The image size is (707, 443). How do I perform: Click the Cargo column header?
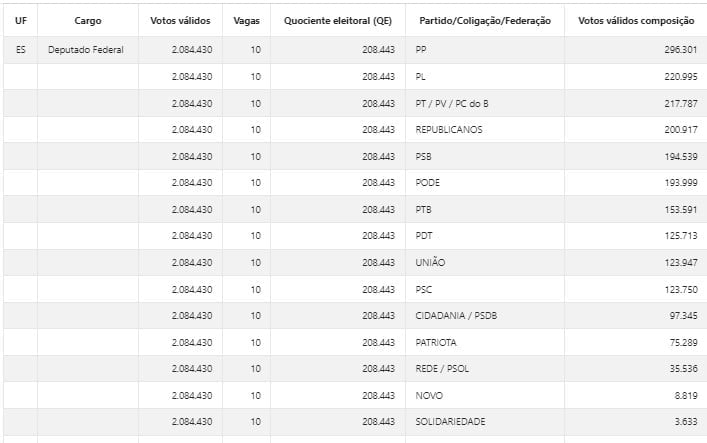(87, 20)
